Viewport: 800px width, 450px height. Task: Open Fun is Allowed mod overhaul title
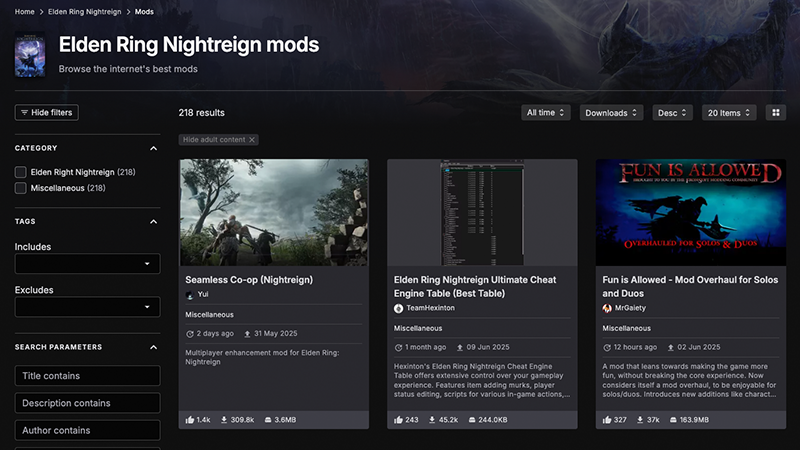pyautogui.click(x=690, y=287)
